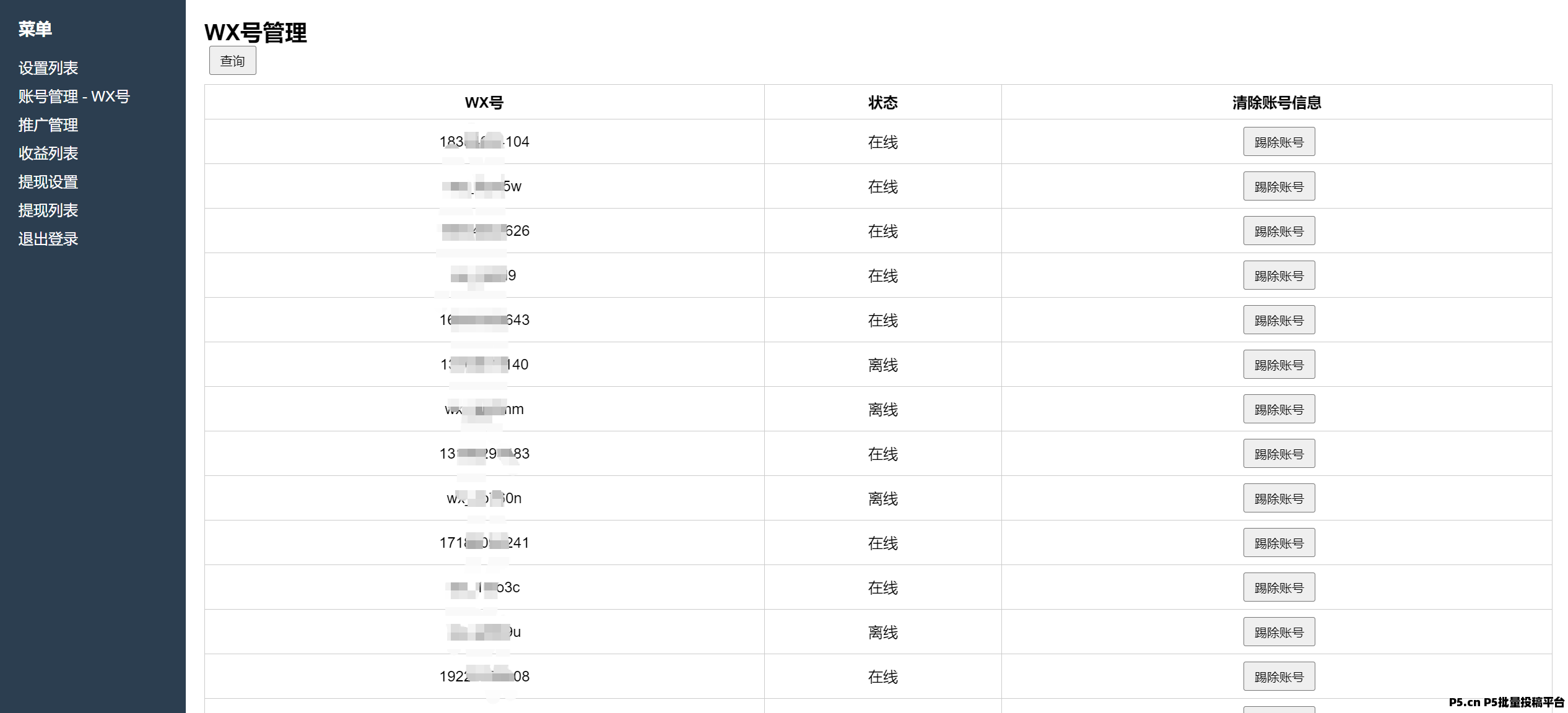This screenshot has height=713, width=1568.
Task: Click 踢除账号 for offline account ending nm
Action: tap(1279, 409)
